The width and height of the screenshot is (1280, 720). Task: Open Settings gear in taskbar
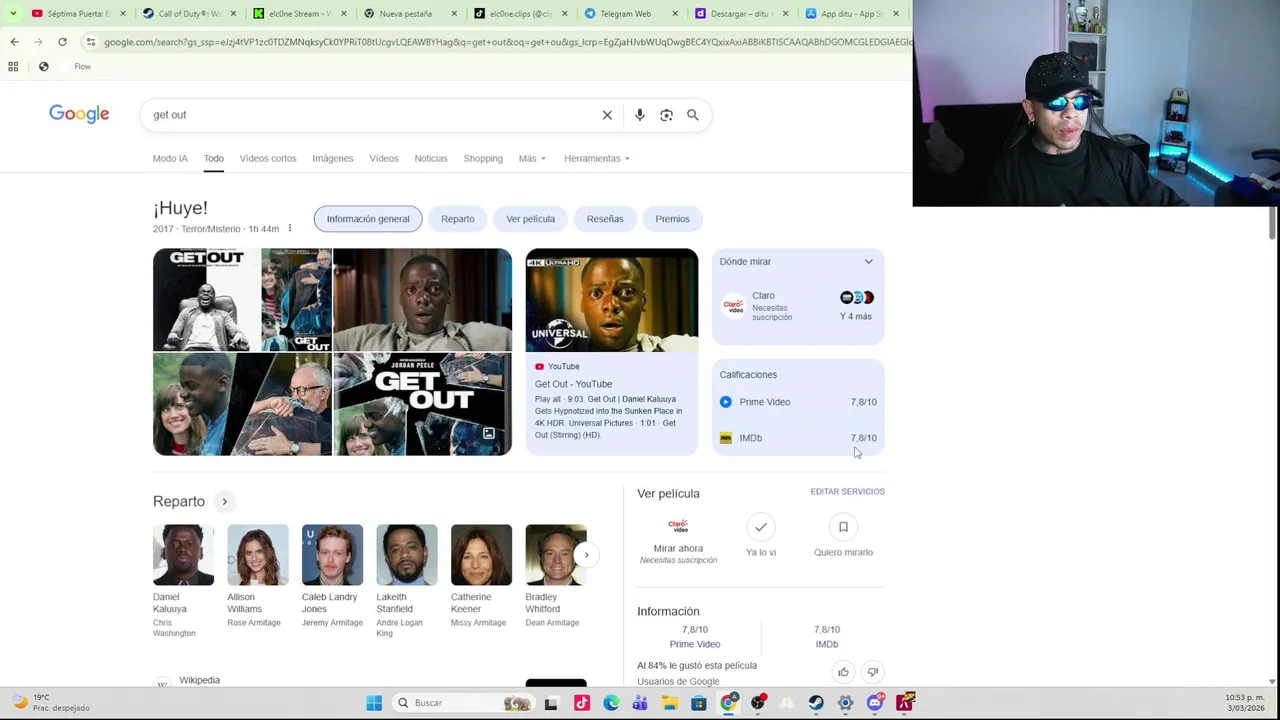point(845,703)
